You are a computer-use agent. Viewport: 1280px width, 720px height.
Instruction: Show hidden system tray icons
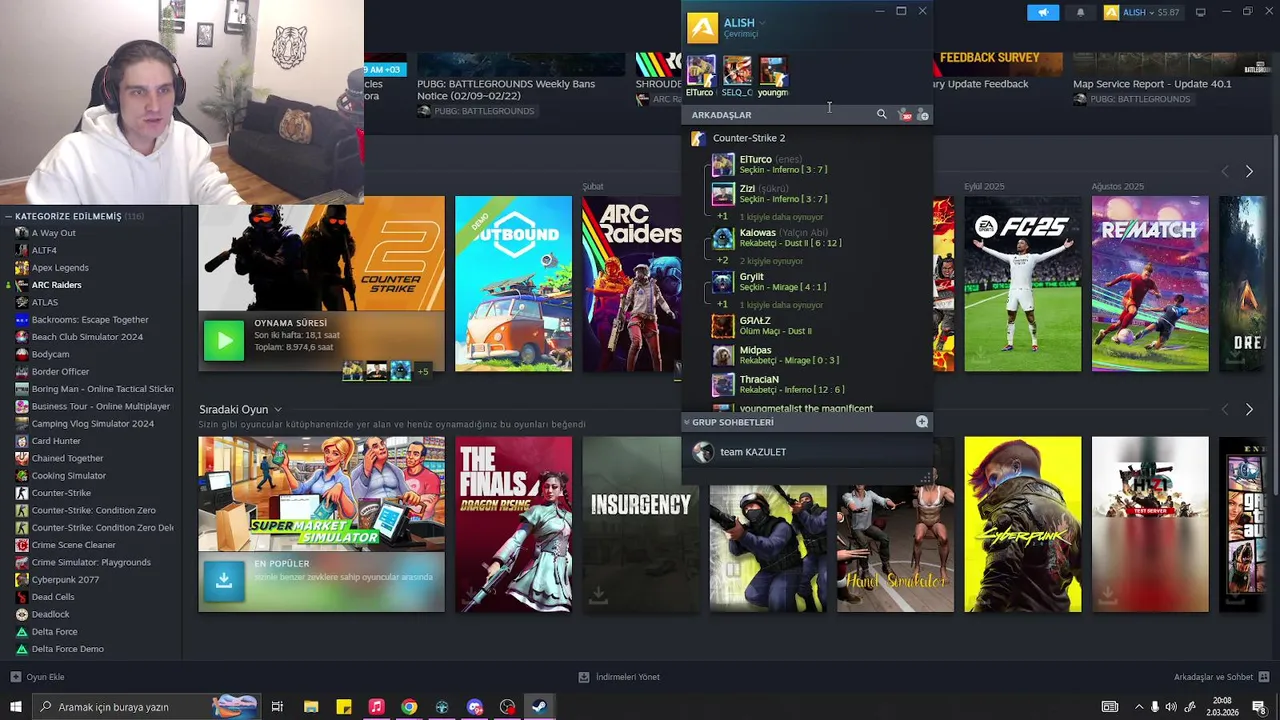(x=1138, y=707)
